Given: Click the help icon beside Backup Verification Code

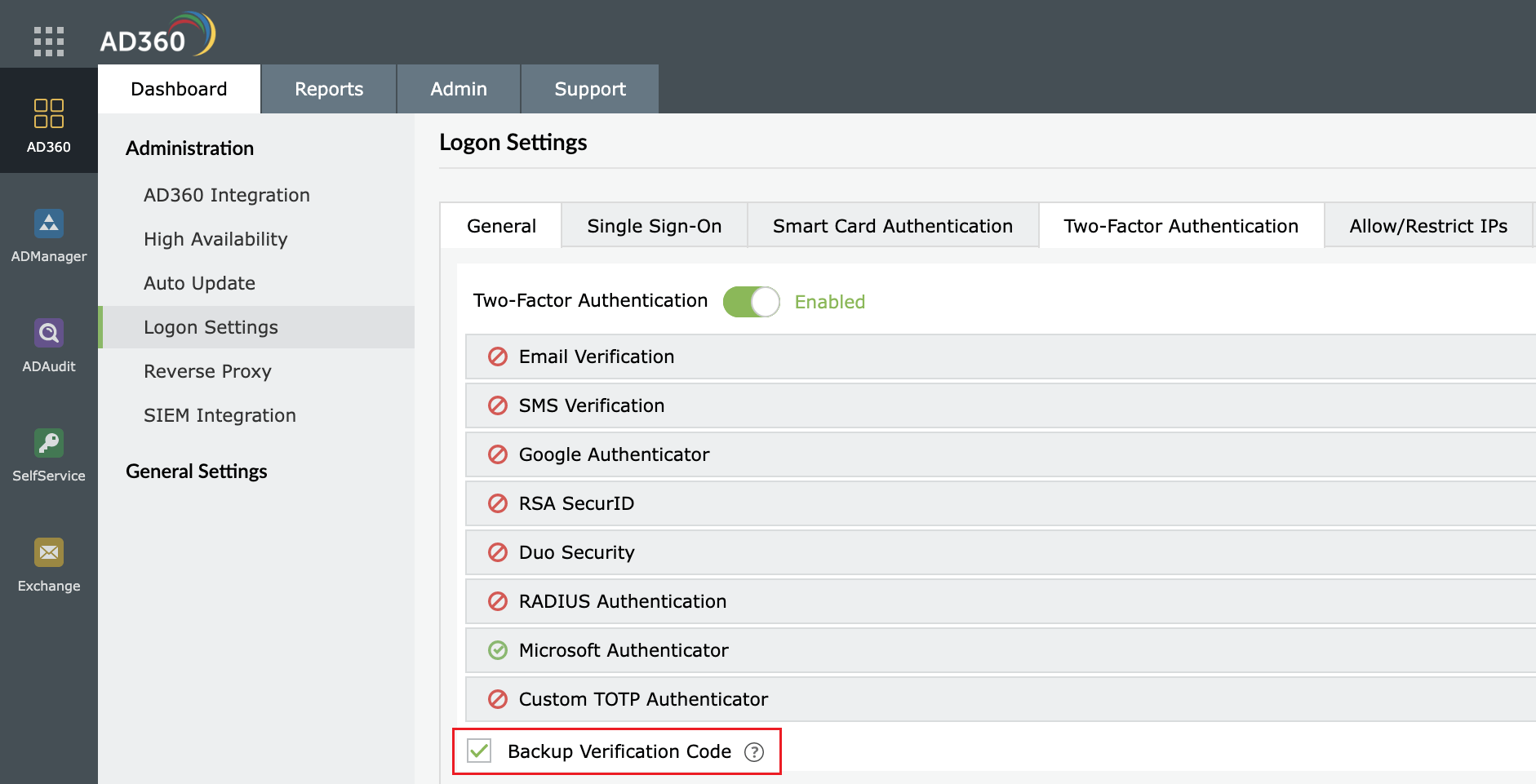Looking at the screenshot, I should point(755,752).
